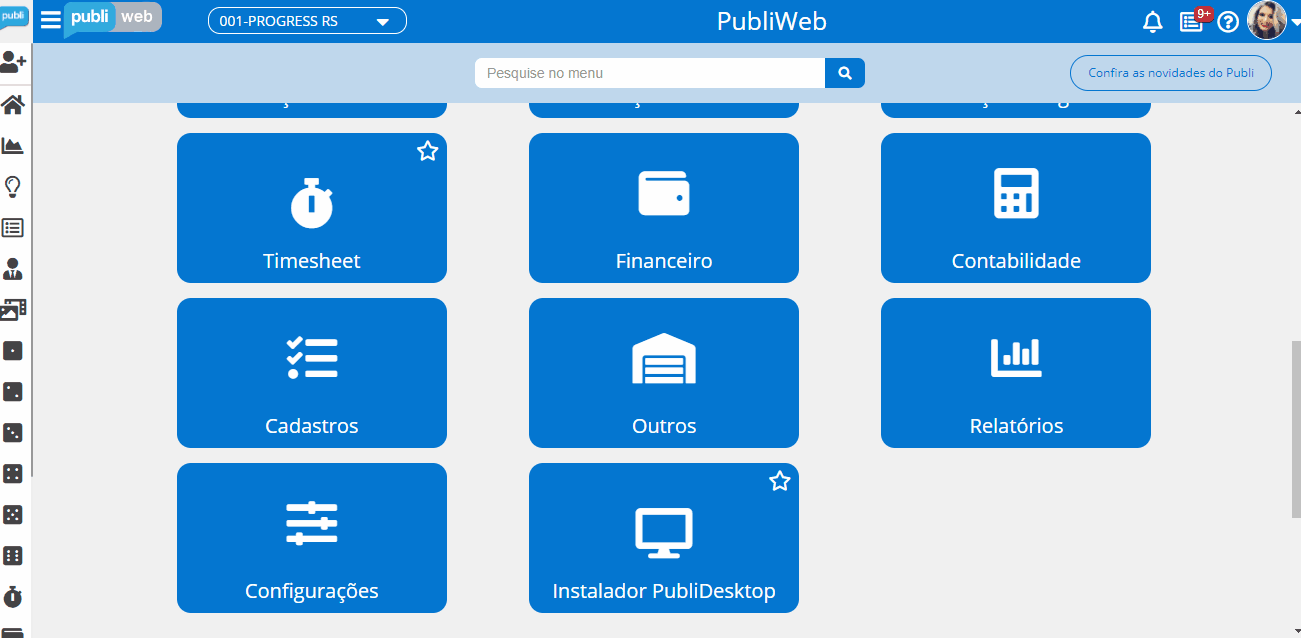Open the photo and film sidebar icon

[x=13, y=309]
